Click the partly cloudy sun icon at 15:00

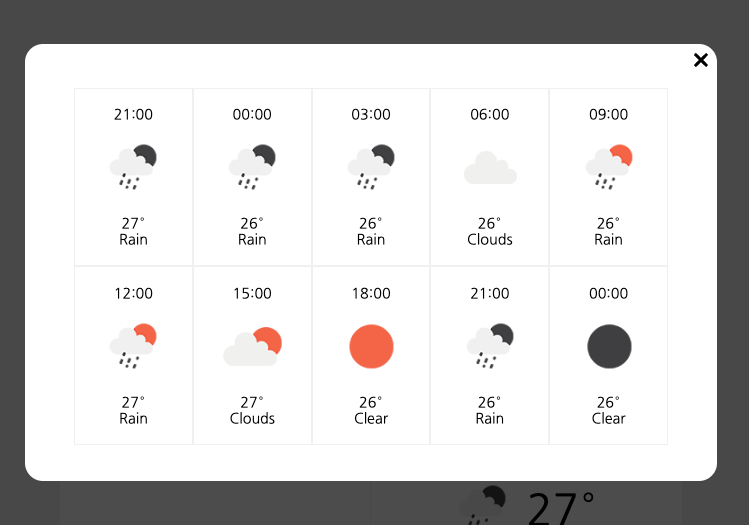point(252,347)
